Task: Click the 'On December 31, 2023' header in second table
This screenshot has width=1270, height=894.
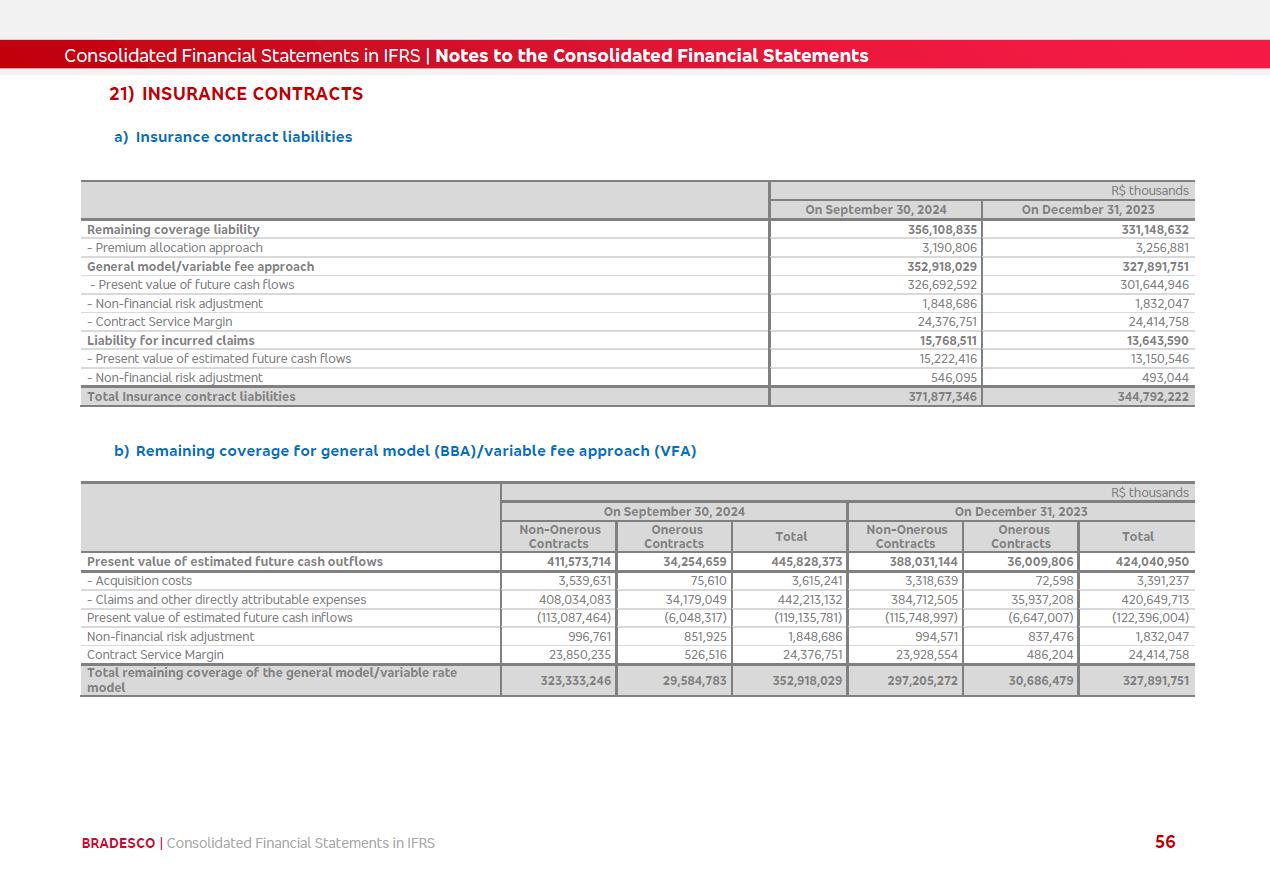Action: click(1021, 512)
